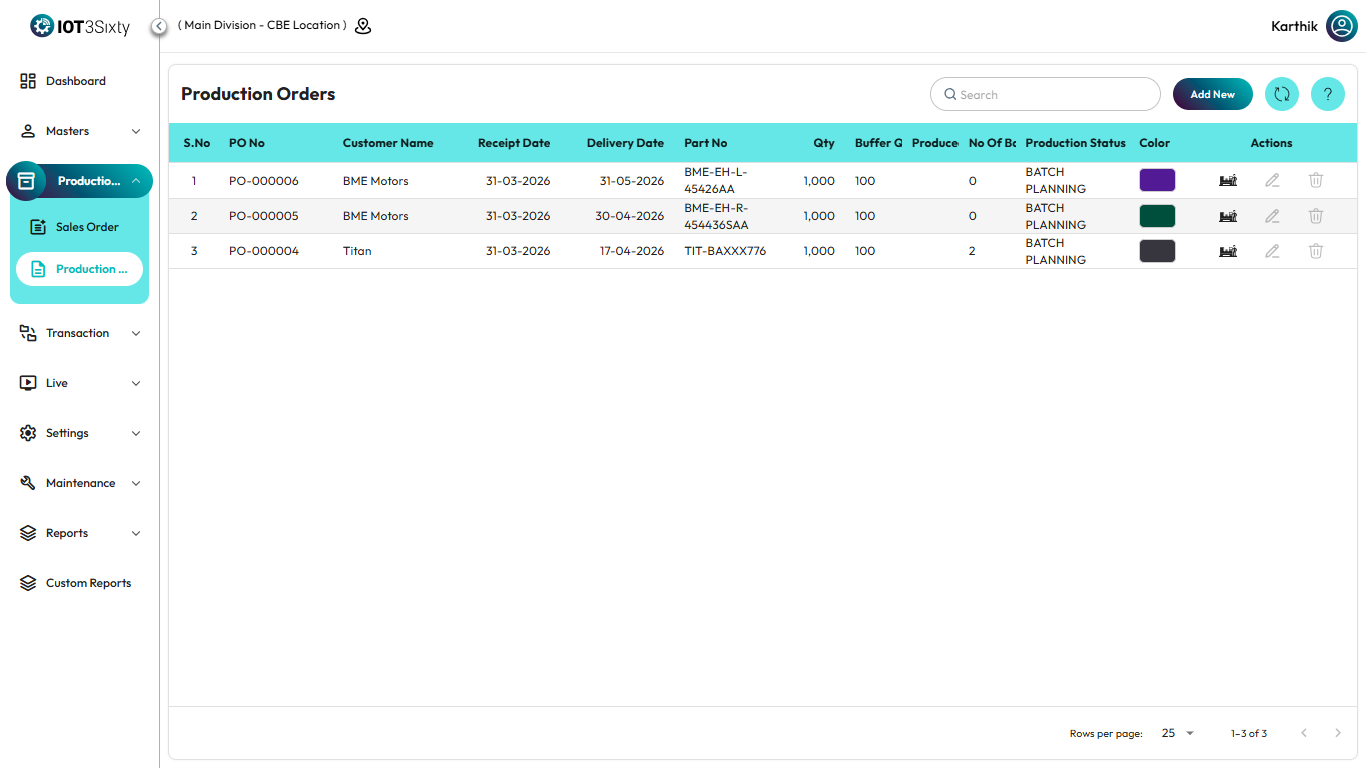The height and width of the screenshot is (768, 1366).
Task: Expand the Transaction menu section
Action: pos(80,333)
